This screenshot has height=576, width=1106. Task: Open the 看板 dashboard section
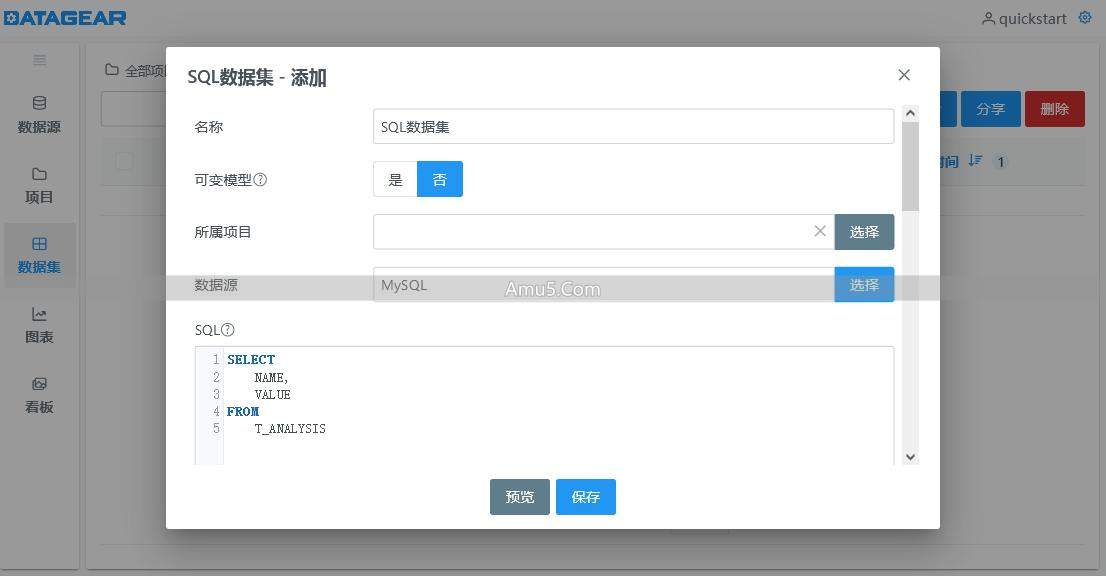(39, 394)
